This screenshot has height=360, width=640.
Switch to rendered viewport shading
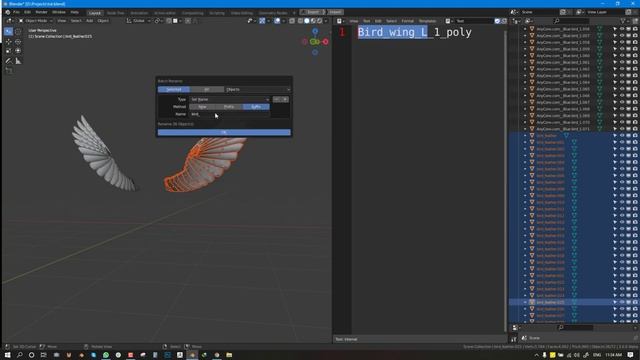click(320, 21)
